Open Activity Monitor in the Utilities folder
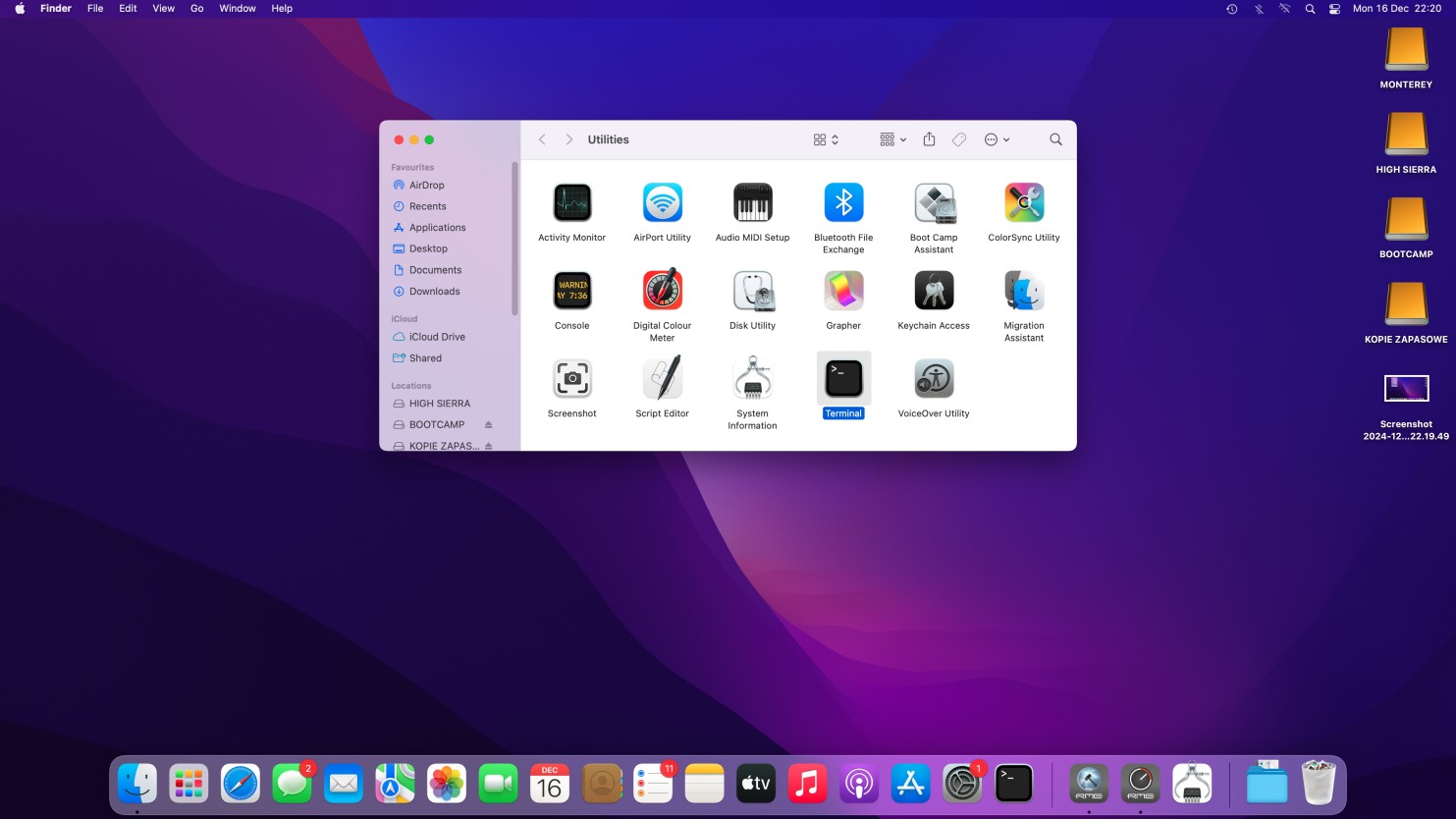1456x819 pixels. click(572, 202)
